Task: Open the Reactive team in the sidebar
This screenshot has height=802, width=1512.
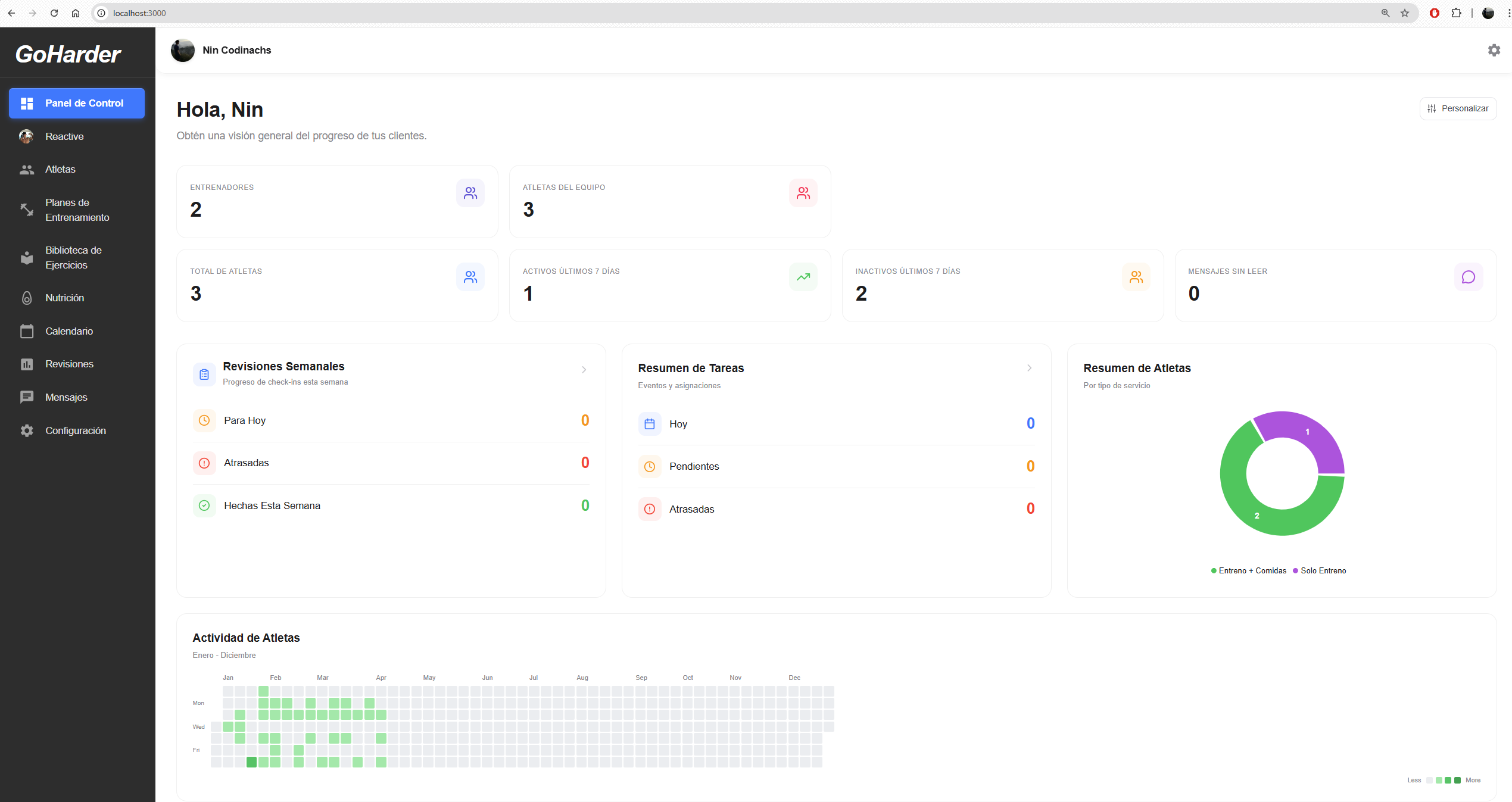Action: point(77,136)
